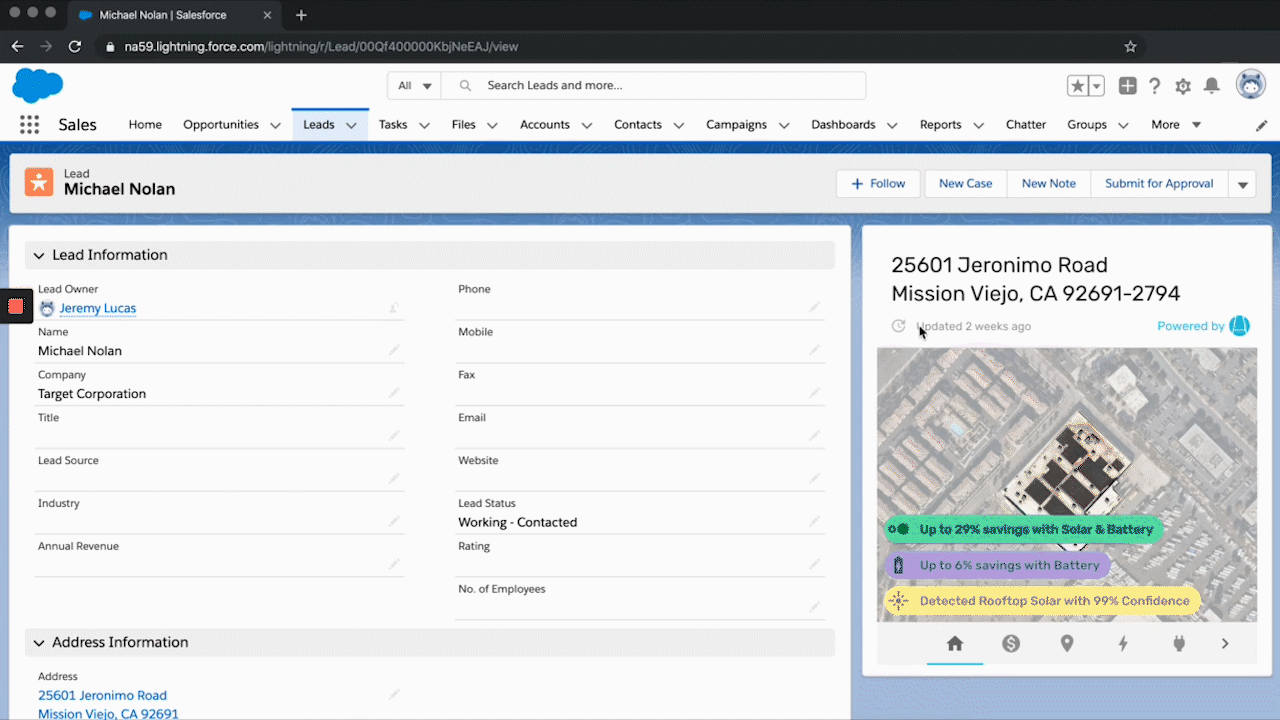Open the App Launcher grid icon

29,125
